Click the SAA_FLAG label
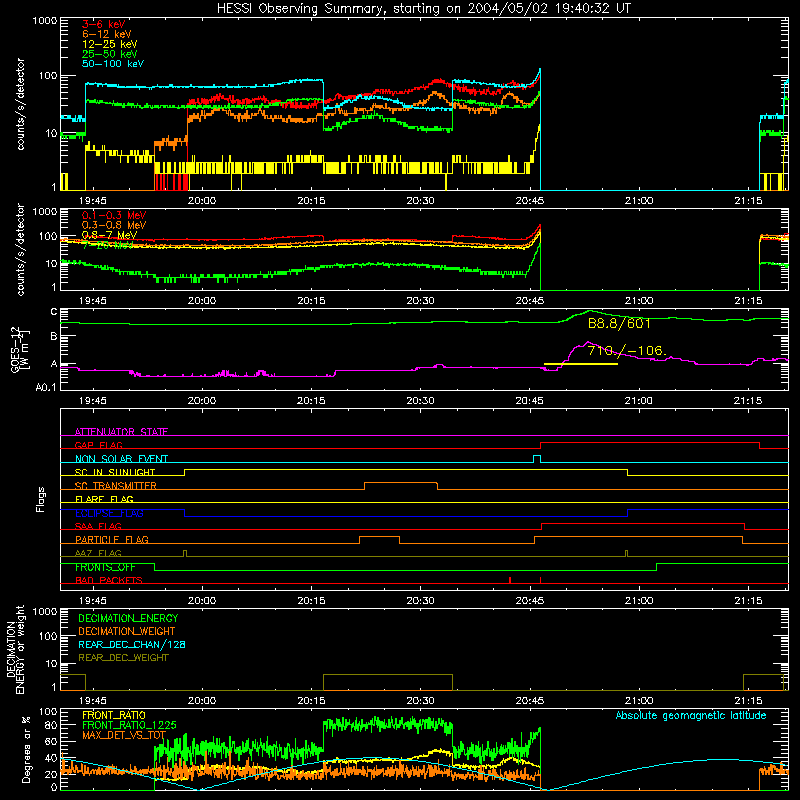This screenshot has width=800, height=800. tap(98, 526)
